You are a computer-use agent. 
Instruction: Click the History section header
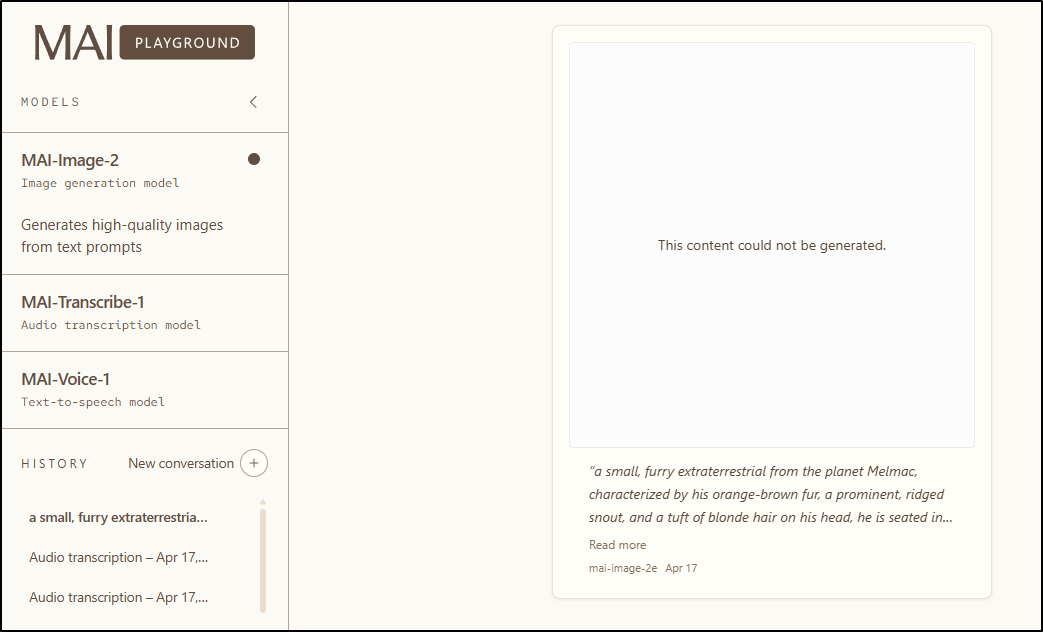point(54,464)
